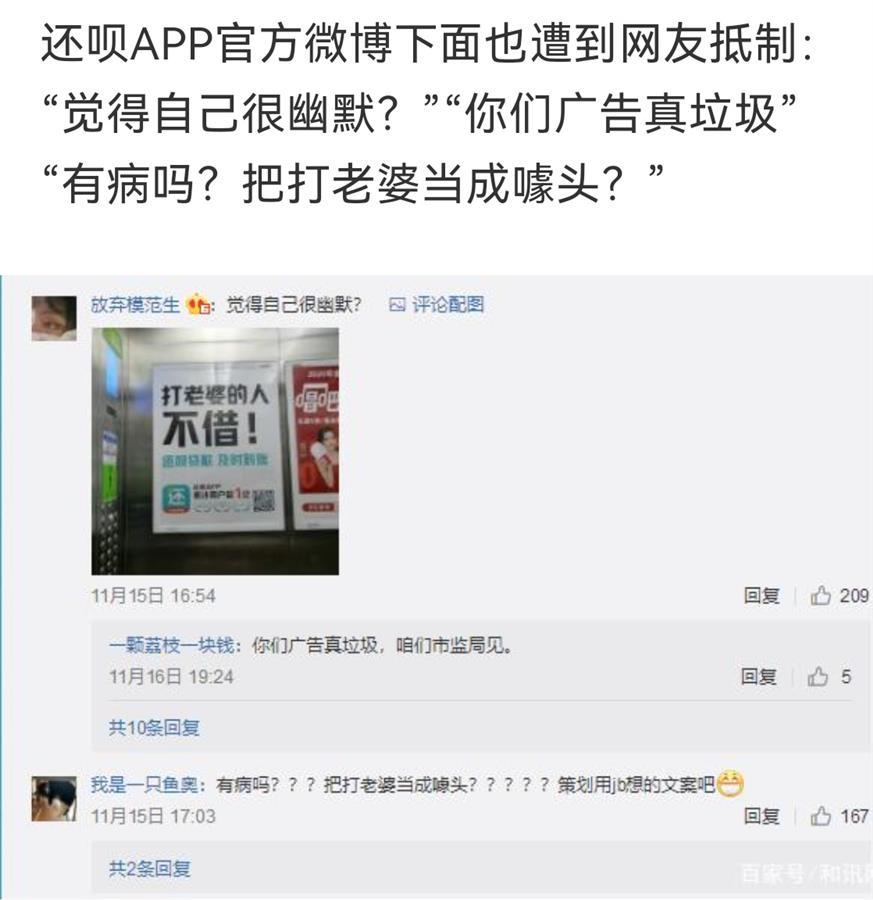
Task: Open the 评论配图 link
Action: pos(448,304)
